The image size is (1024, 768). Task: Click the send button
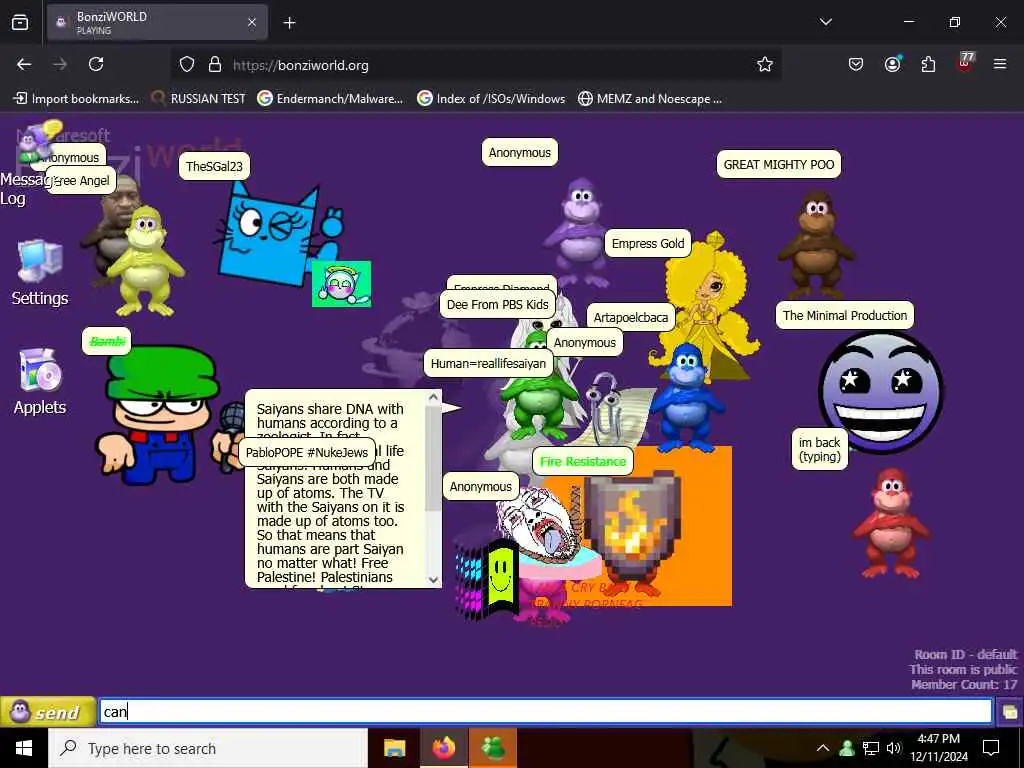pos(48,711)
